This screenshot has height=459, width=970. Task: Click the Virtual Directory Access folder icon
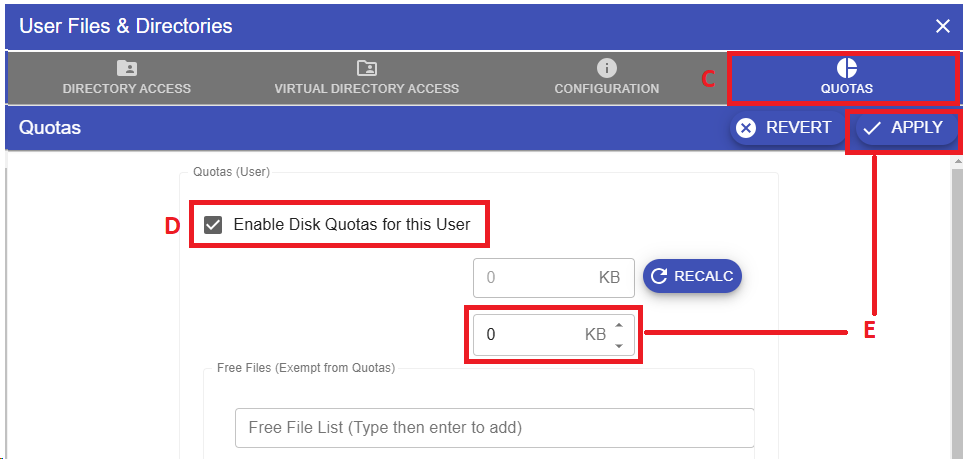366,68
